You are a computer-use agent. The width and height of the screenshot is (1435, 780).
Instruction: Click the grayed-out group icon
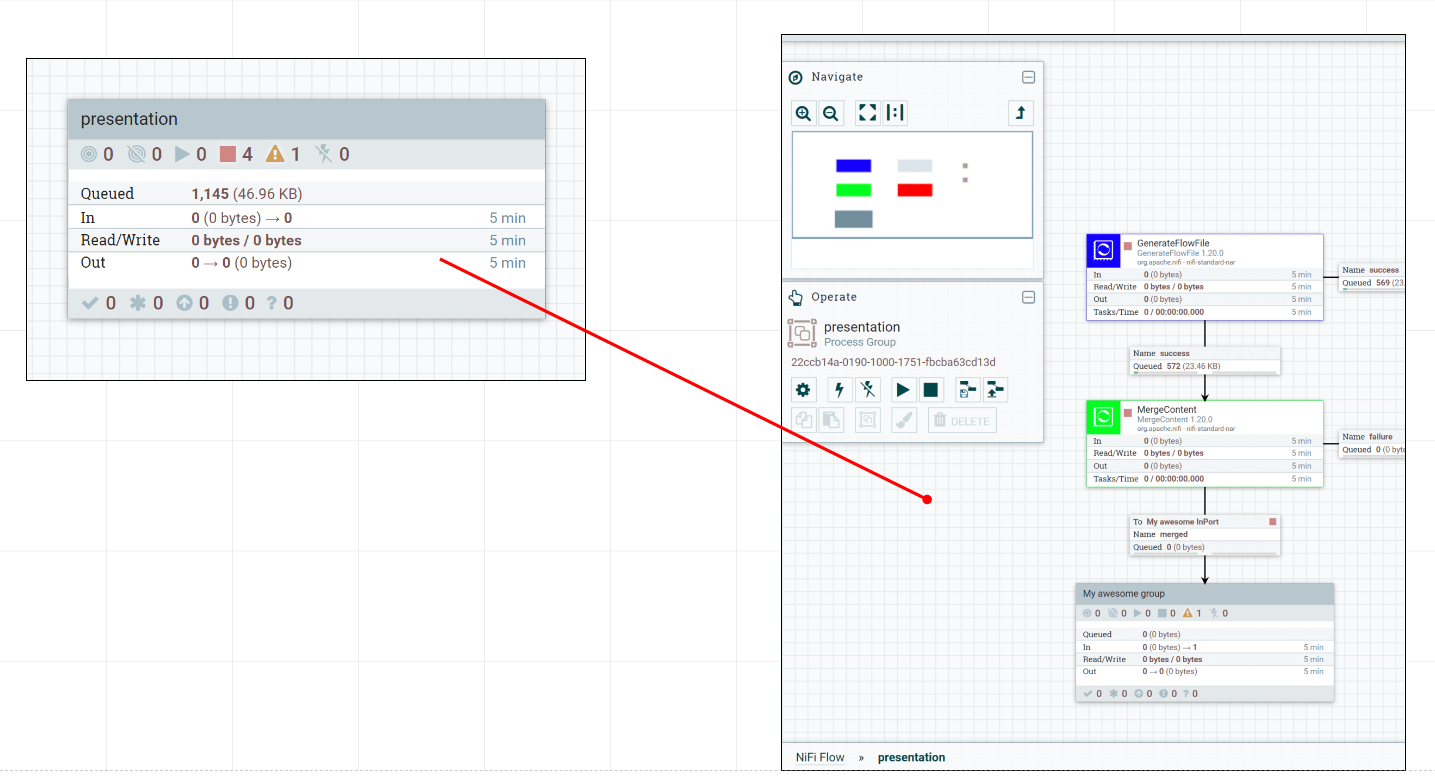[x=868, y=420]
